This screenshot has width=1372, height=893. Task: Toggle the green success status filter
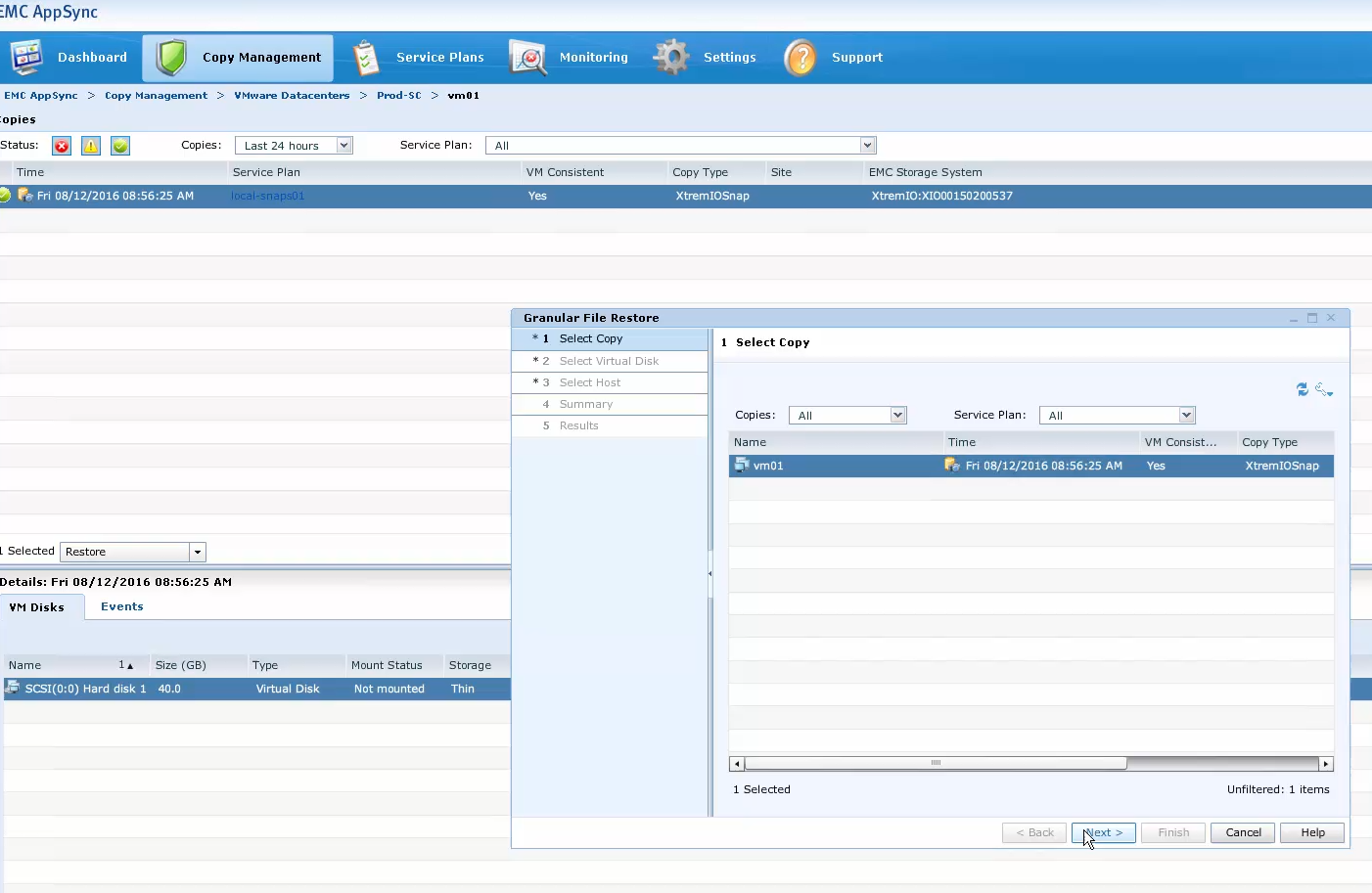(120, 146)
